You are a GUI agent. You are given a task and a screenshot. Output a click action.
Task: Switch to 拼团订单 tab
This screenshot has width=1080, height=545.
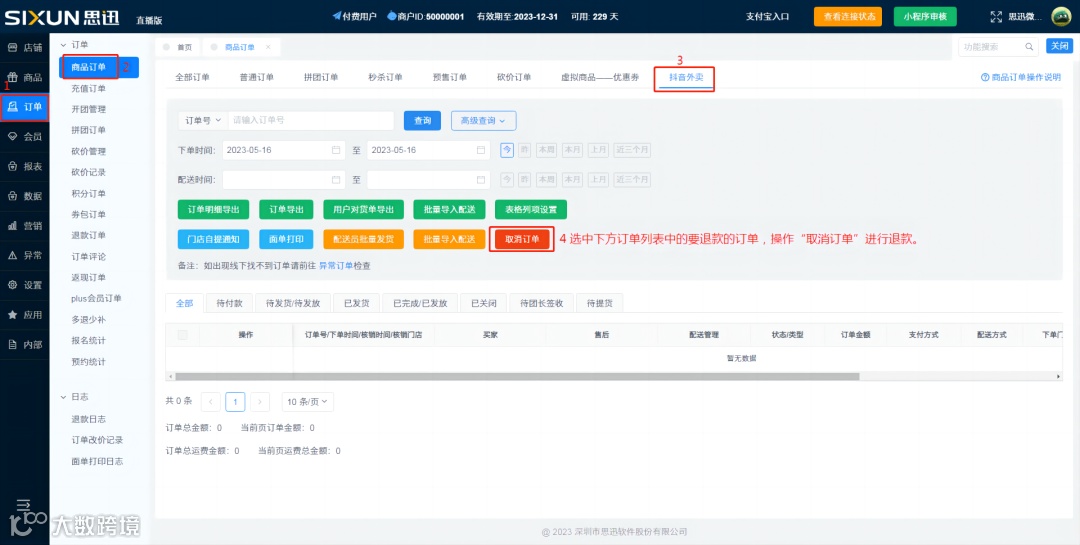pyautogui.click(x=321, y=77)
